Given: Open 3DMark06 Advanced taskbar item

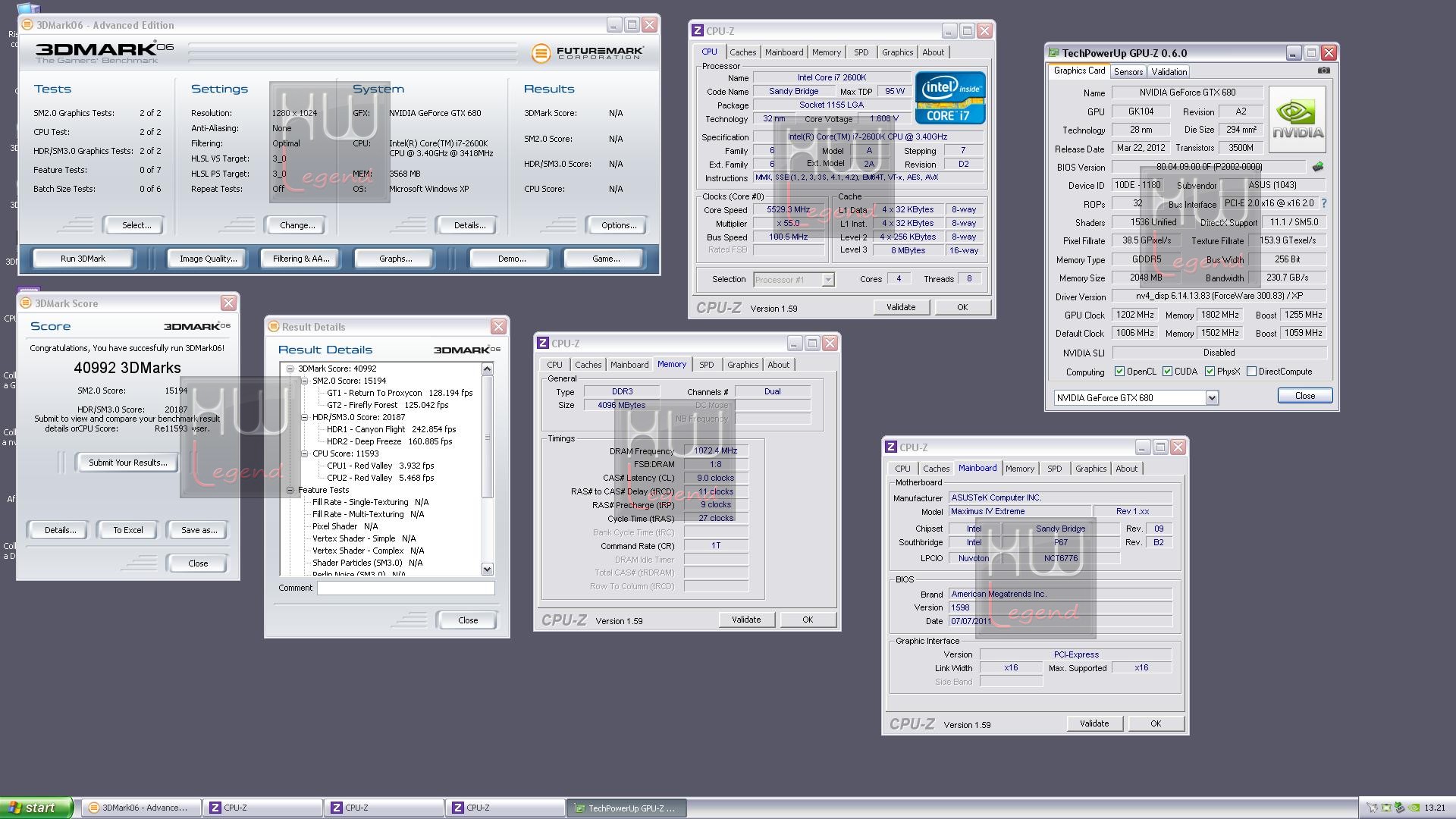Looking at the screenshot, I should click(x=141, y=808).
